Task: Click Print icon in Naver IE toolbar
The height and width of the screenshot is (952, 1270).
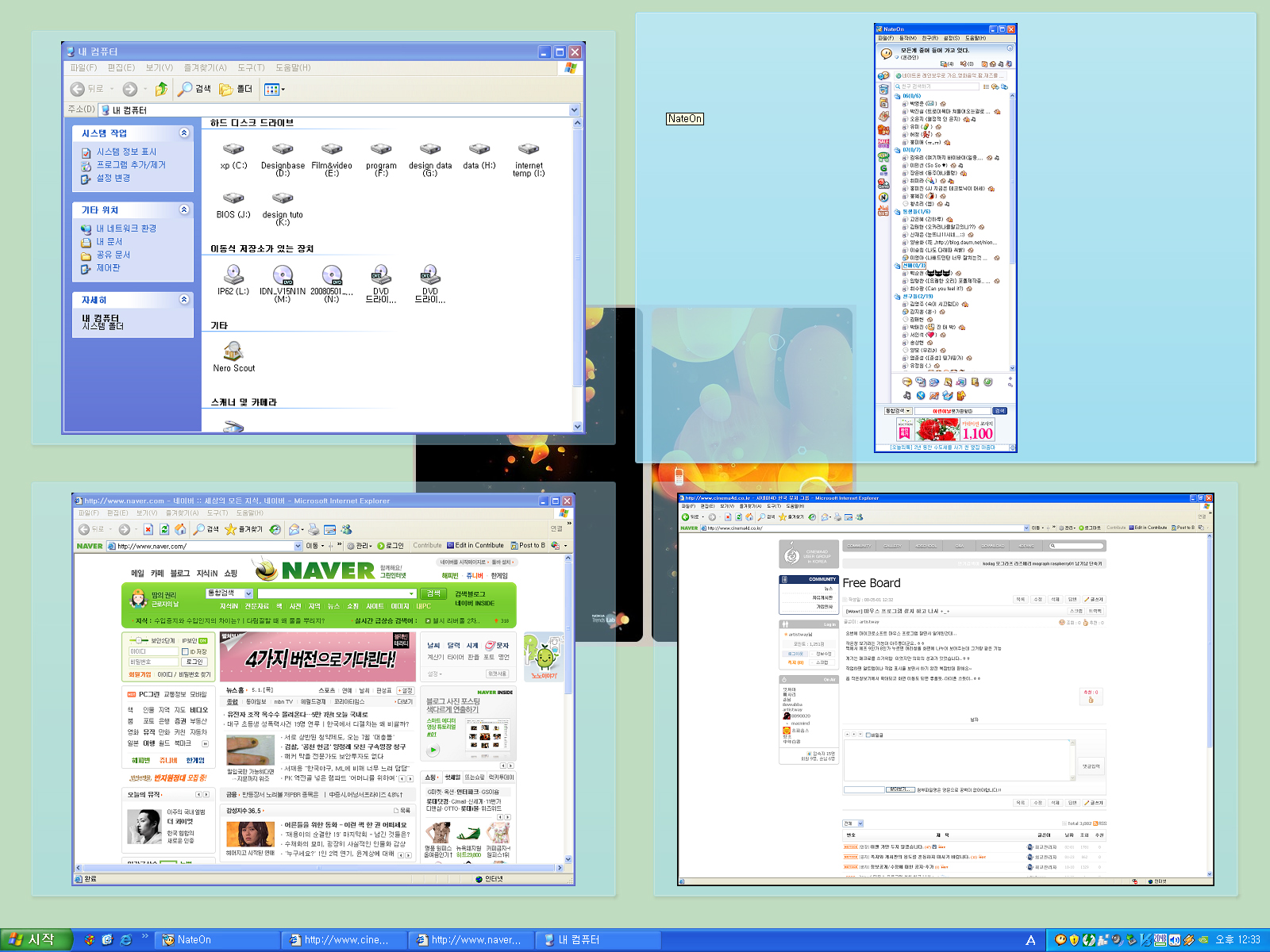Action: click(x=314, y=529)
